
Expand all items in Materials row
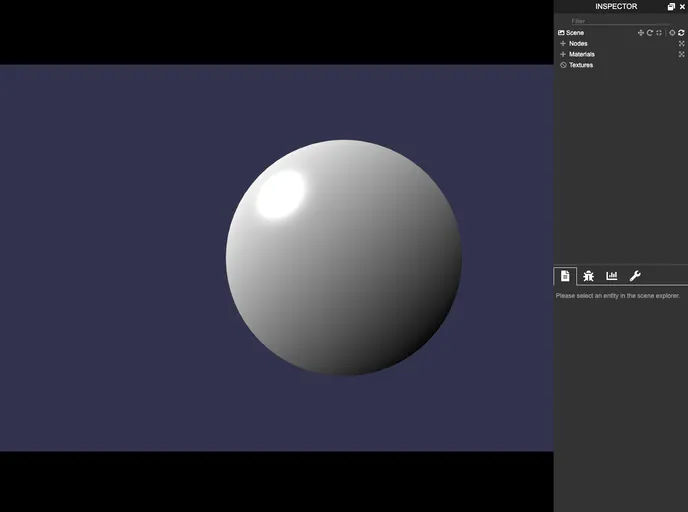coord(681,54)
